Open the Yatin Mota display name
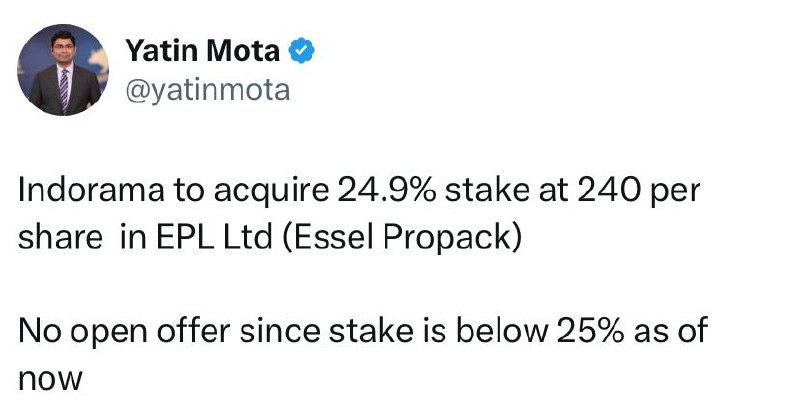The image size is (800, 410). click(203, 51)
